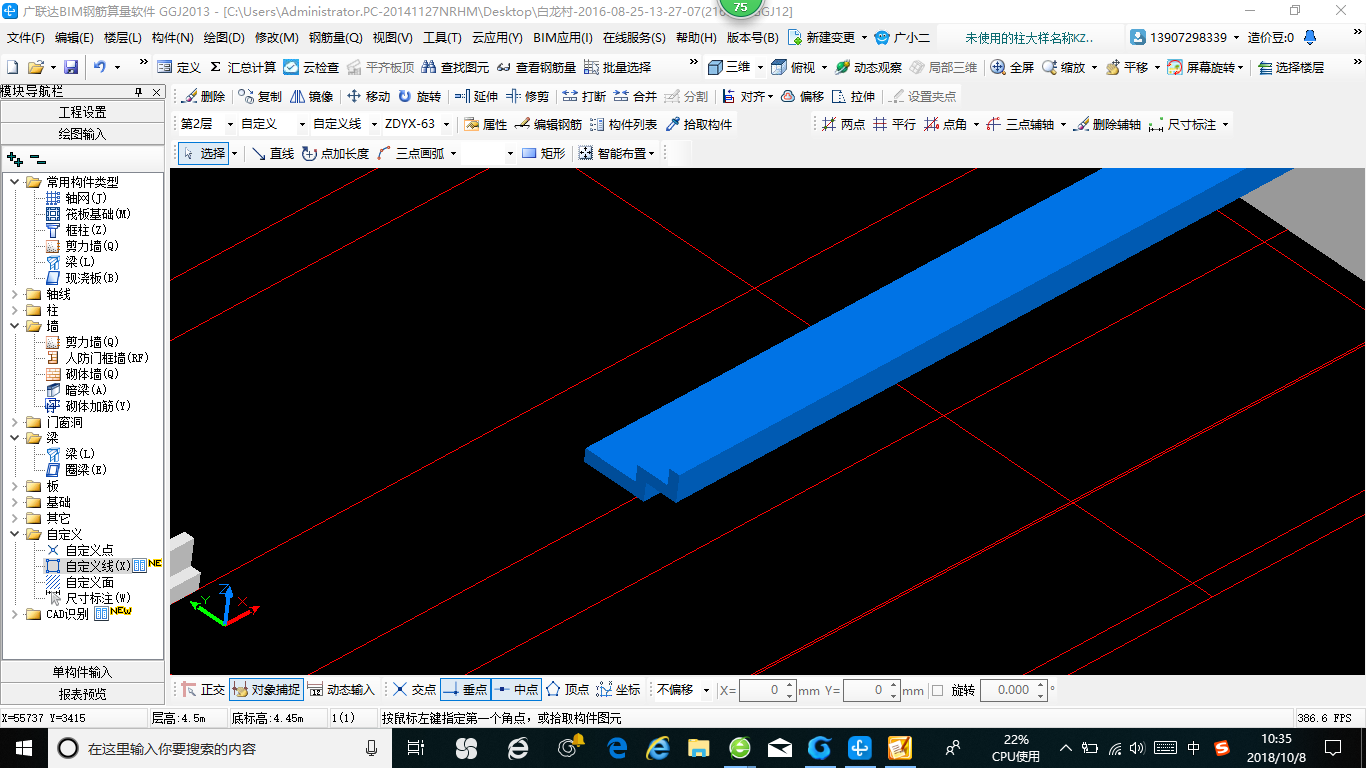The height and width of the screenshot is (768, 1366).
Task: Toggle 对象捕捉 object snap
Action: (x=266, y=690)
